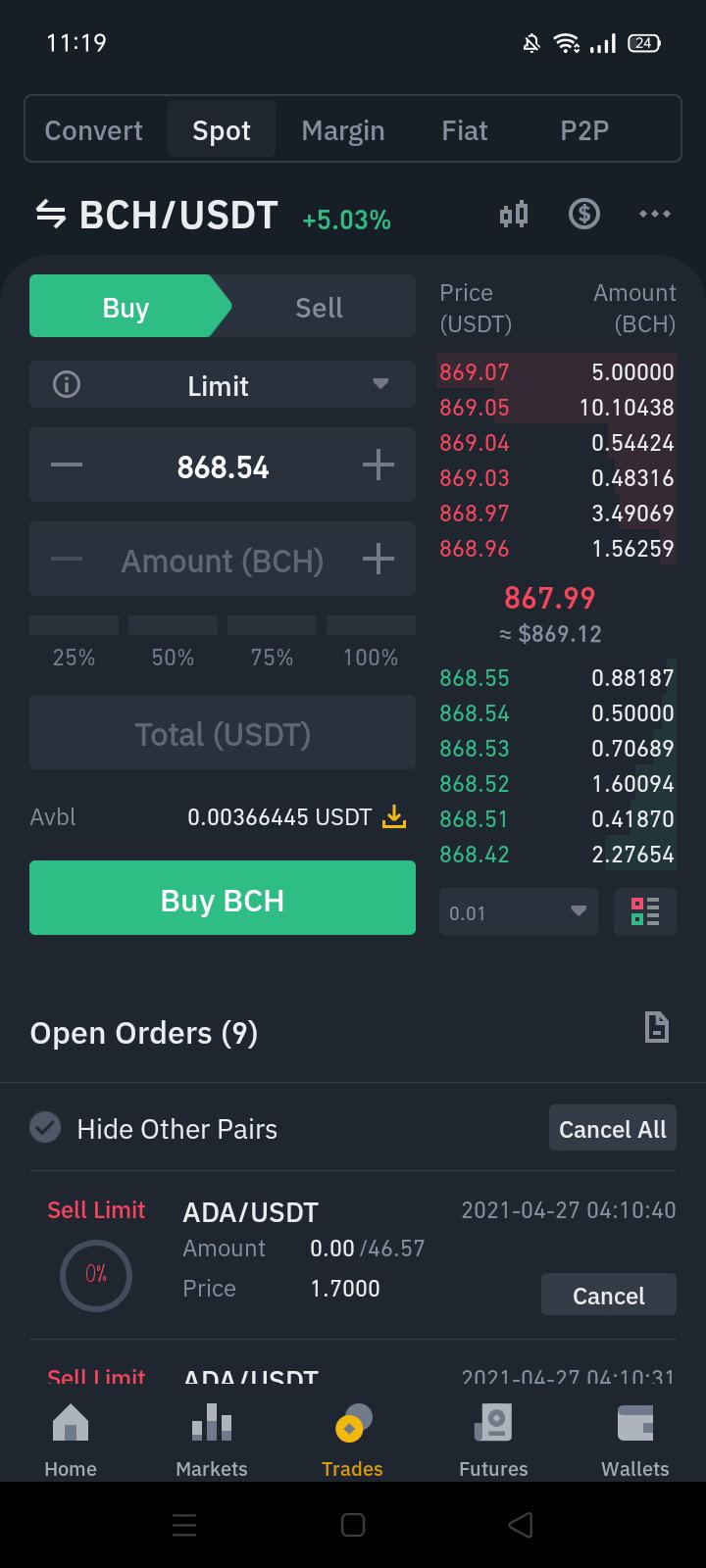Set amount to 50% on slider

(x=173, y=642)
